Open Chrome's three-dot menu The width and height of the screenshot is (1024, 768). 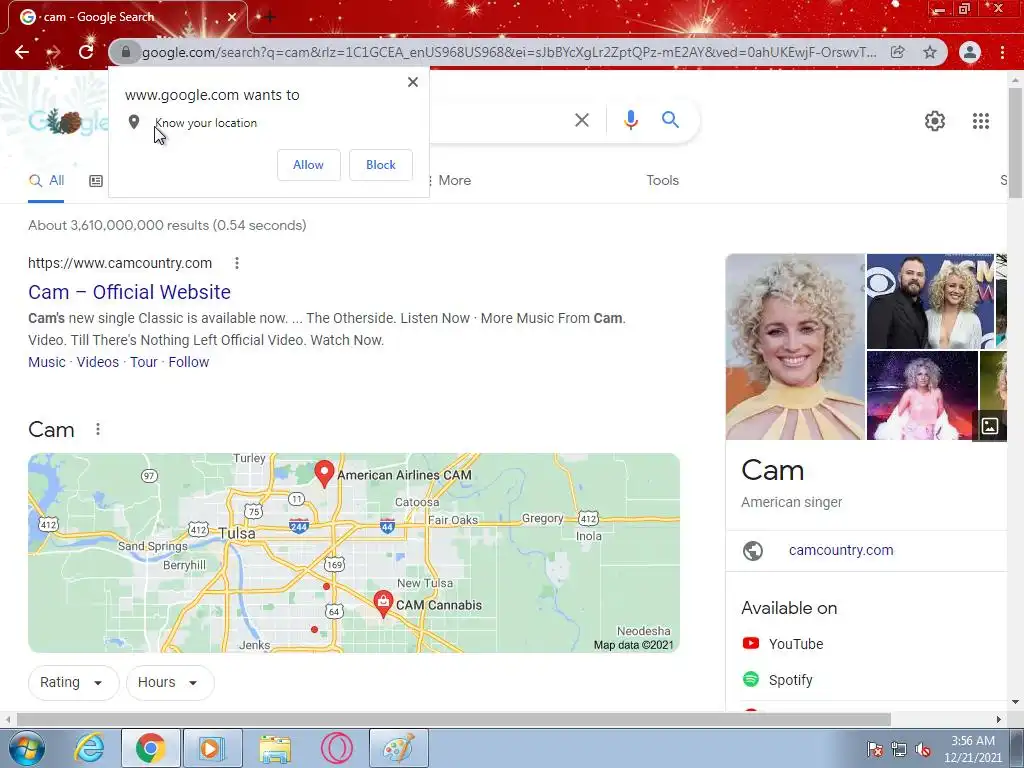[1002, 52]
